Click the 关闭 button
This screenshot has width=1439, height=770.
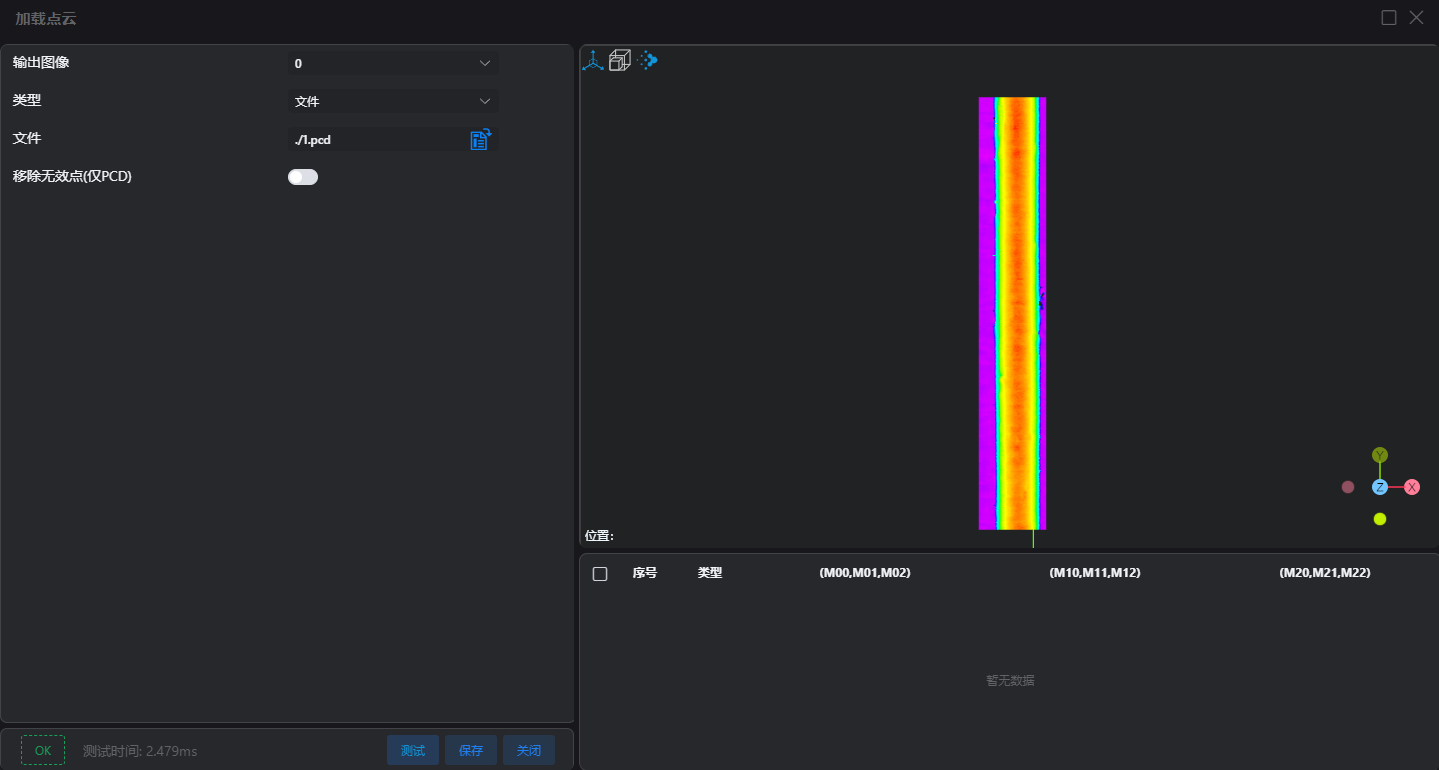click(x=529, y=750)
